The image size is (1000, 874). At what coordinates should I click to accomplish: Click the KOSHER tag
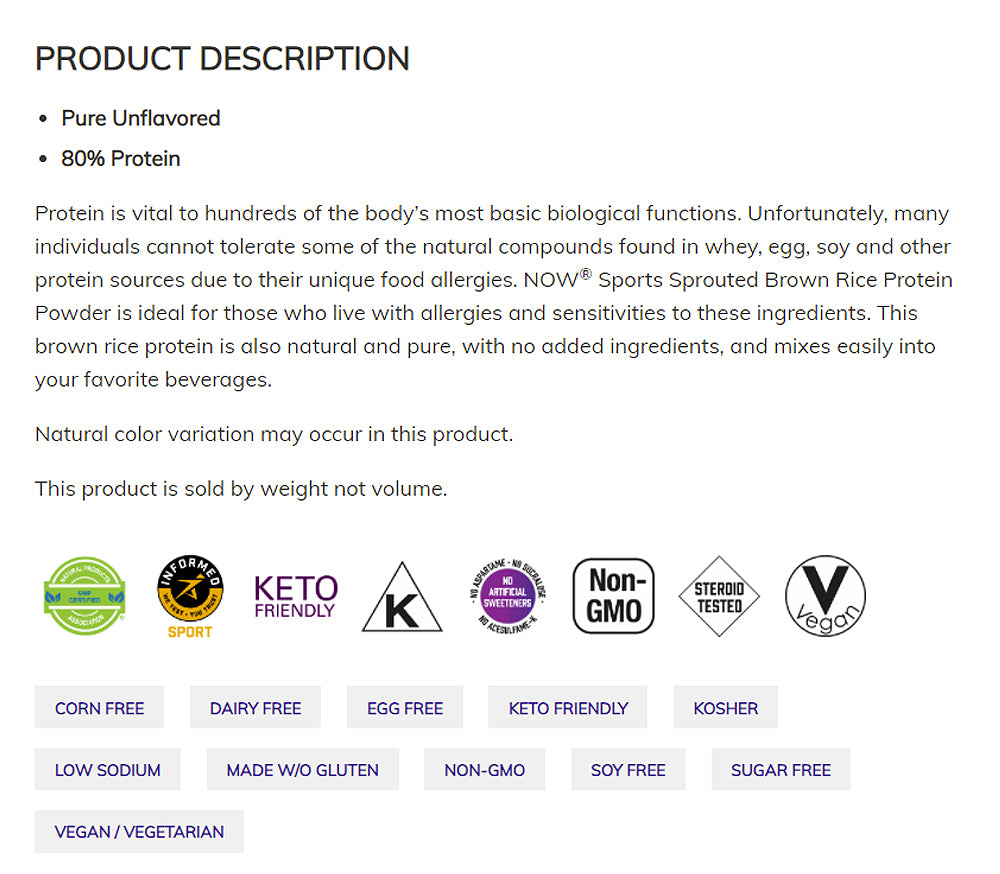[725, 707]
